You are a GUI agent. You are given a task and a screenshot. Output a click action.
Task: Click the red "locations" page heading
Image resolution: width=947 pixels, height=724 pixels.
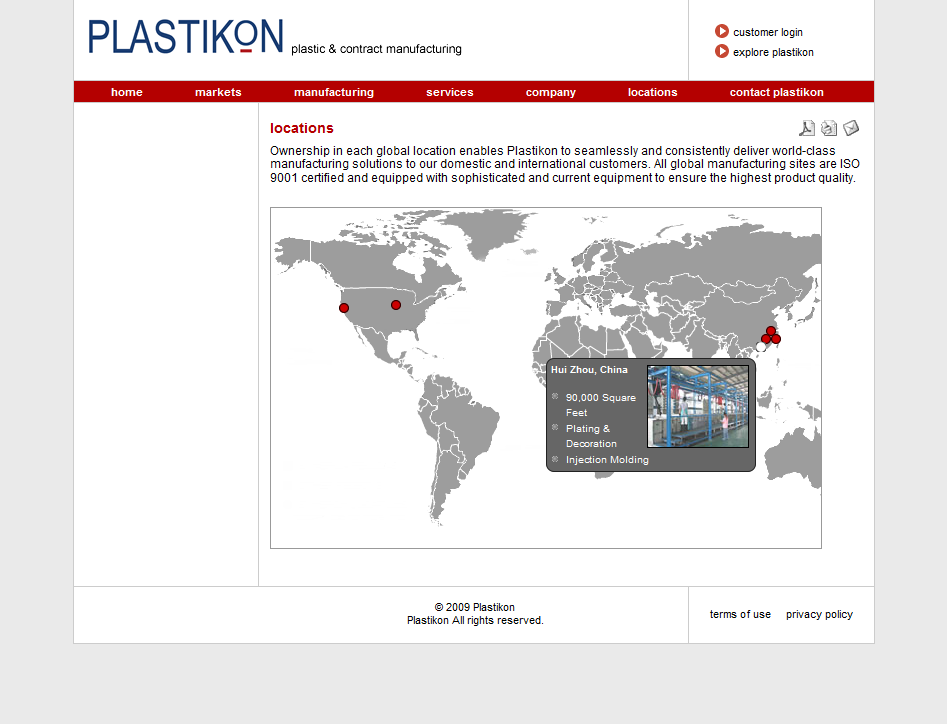302,128
